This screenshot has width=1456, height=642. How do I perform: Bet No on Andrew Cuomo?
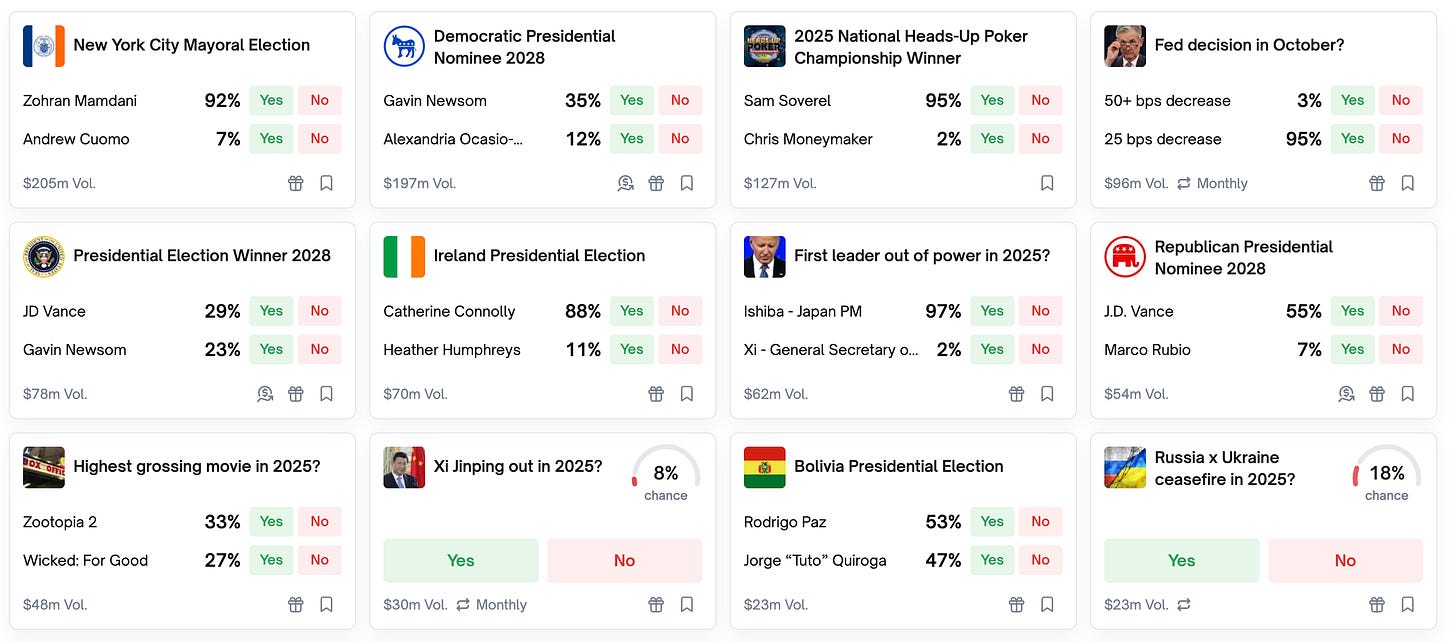click(319, 139)
